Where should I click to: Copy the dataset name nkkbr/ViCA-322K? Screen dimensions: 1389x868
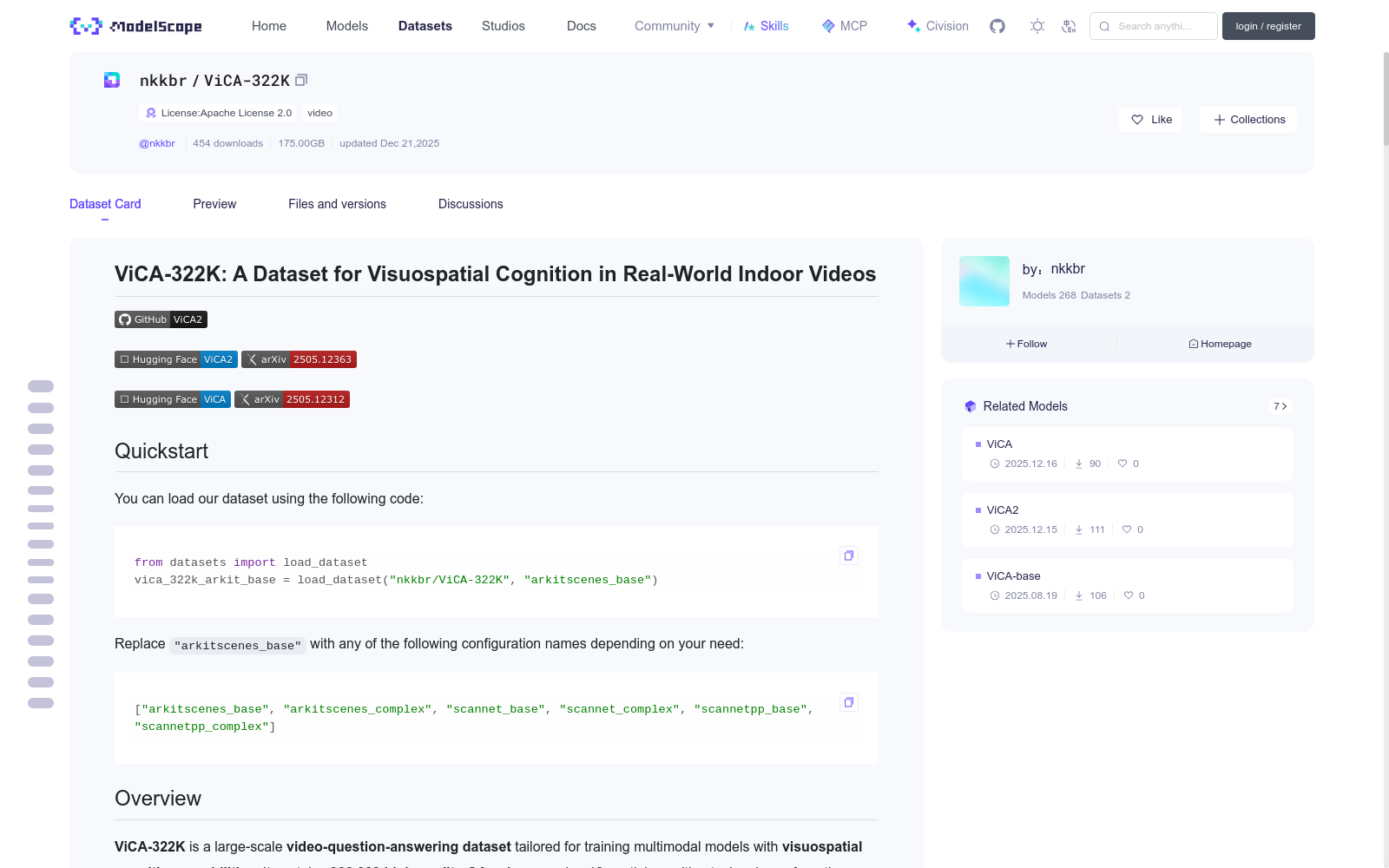click(301, 80)
